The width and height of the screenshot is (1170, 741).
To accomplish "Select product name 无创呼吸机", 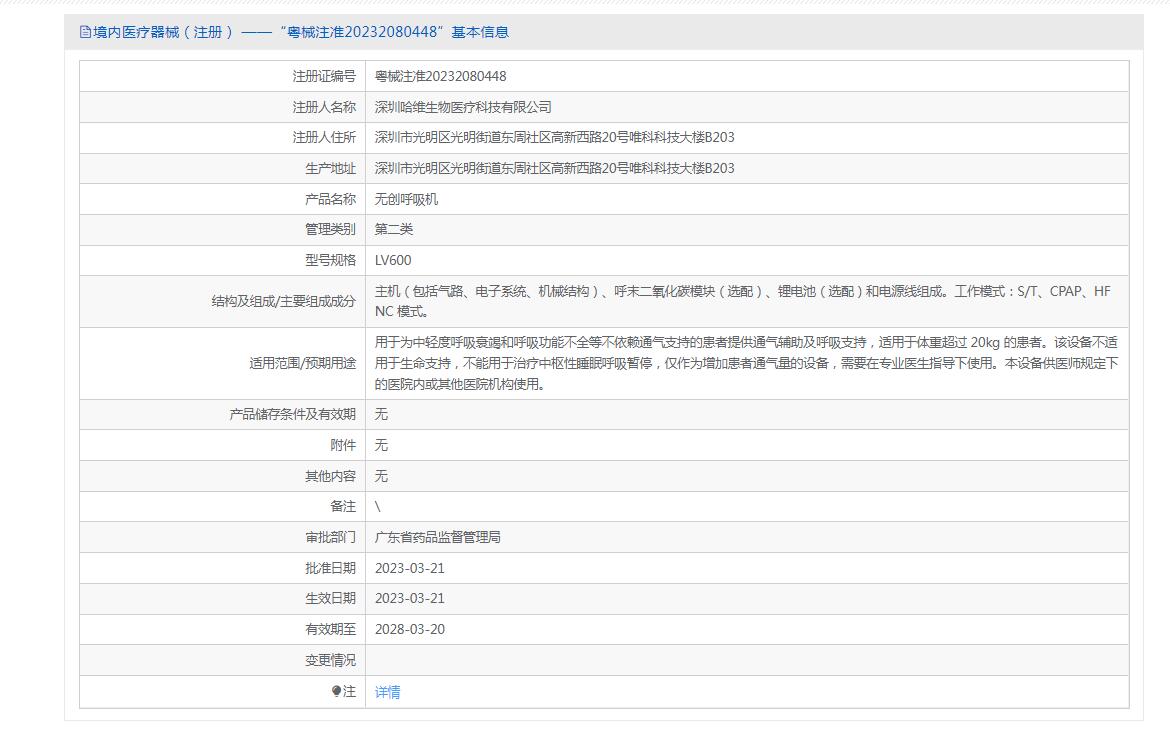I will [406, 199].
